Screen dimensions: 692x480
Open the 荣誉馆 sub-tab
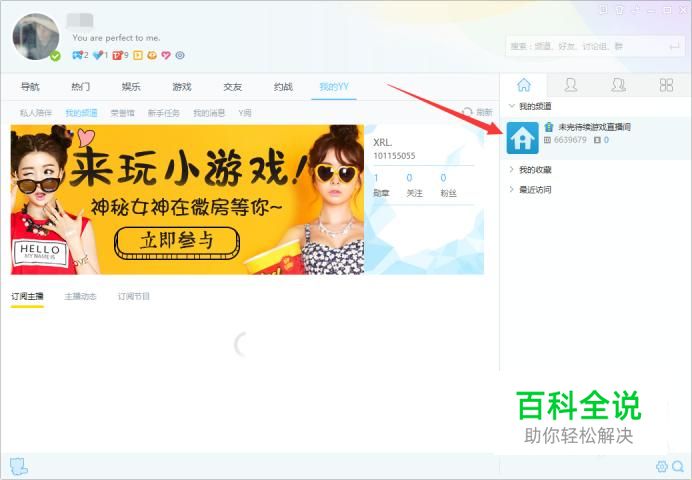pyautogui.click(x=122, y=113)
